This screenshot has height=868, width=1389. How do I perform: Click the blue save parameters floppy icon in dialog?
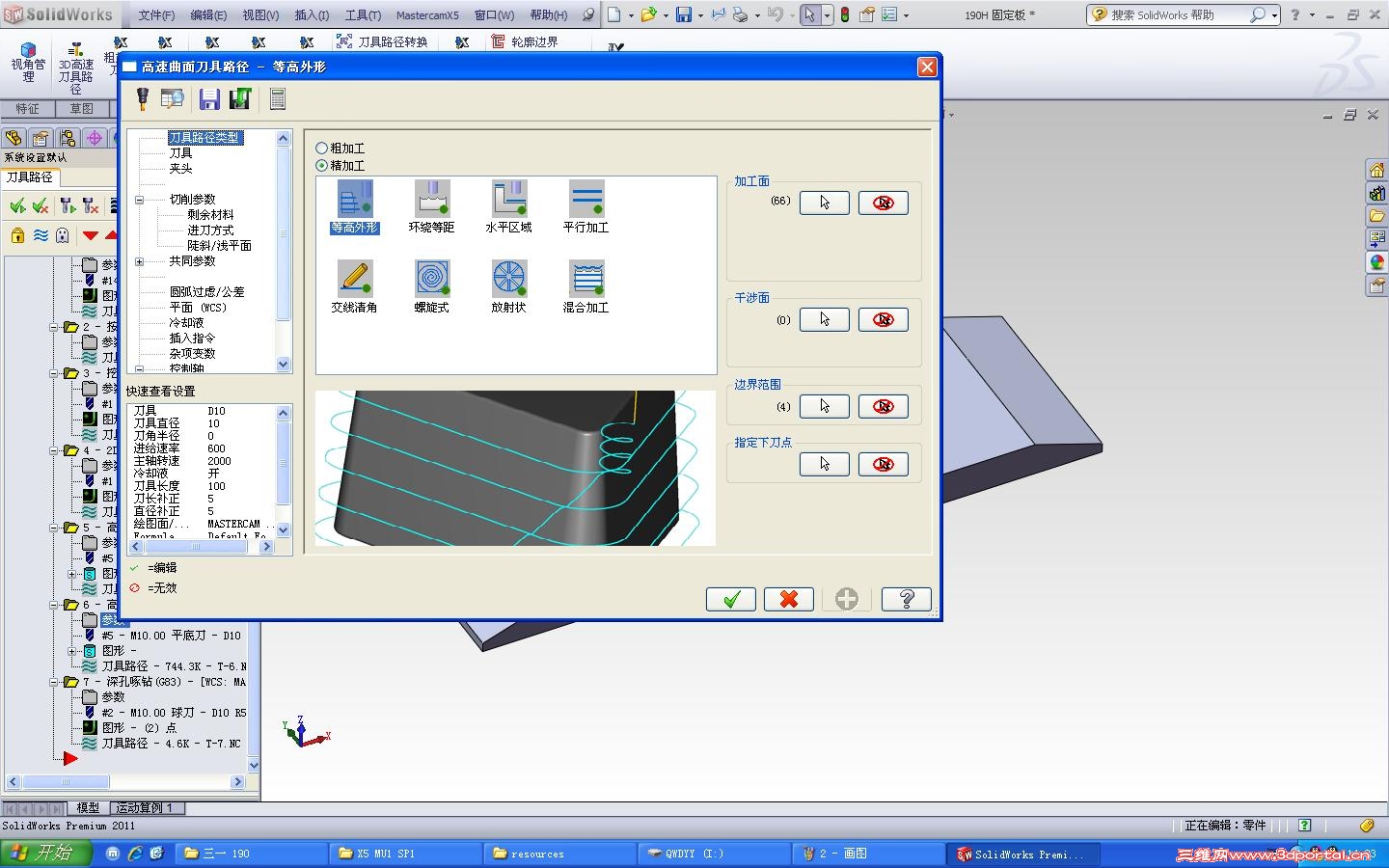click(x=209, y=98)
